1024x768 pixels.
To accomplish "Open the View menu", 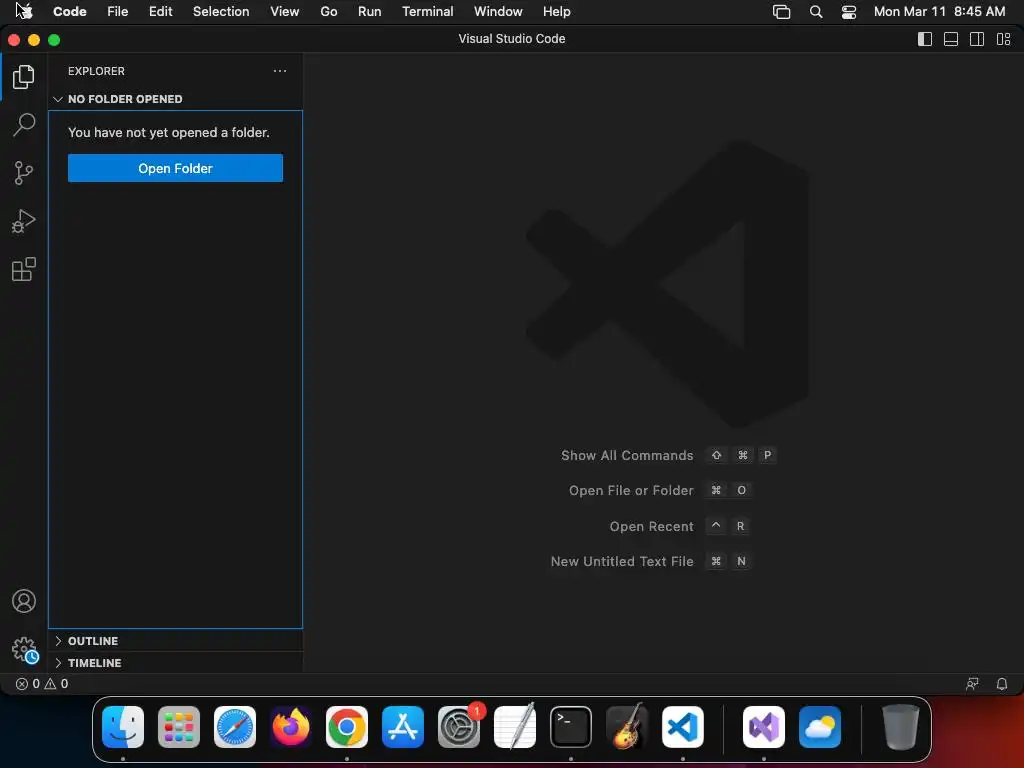I will [285, 12].
